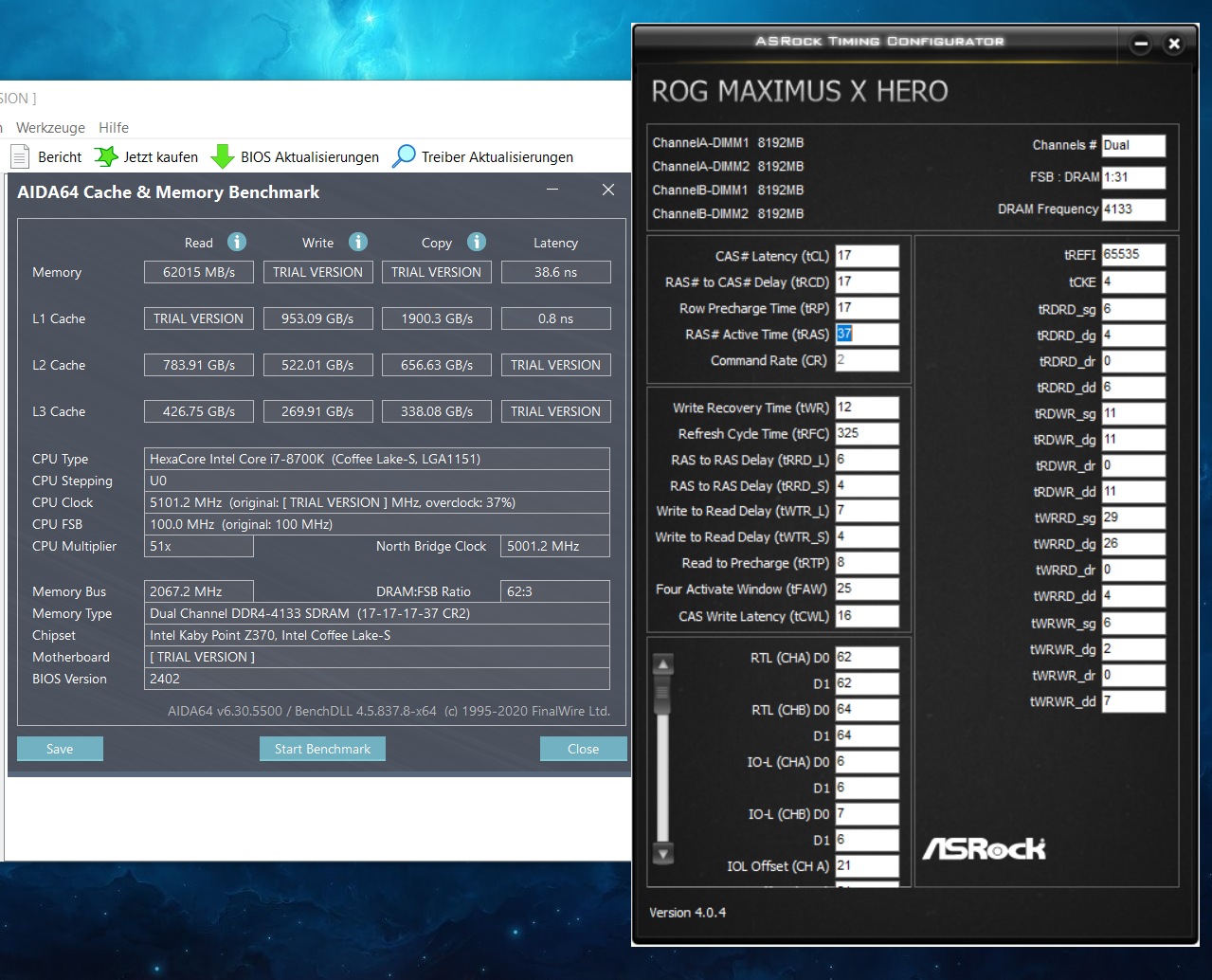Click the L2 Cache Read value 783.91 GB/s
Image resolution: width=1212 pixels, height=980 pixels.
coord(199,365)
